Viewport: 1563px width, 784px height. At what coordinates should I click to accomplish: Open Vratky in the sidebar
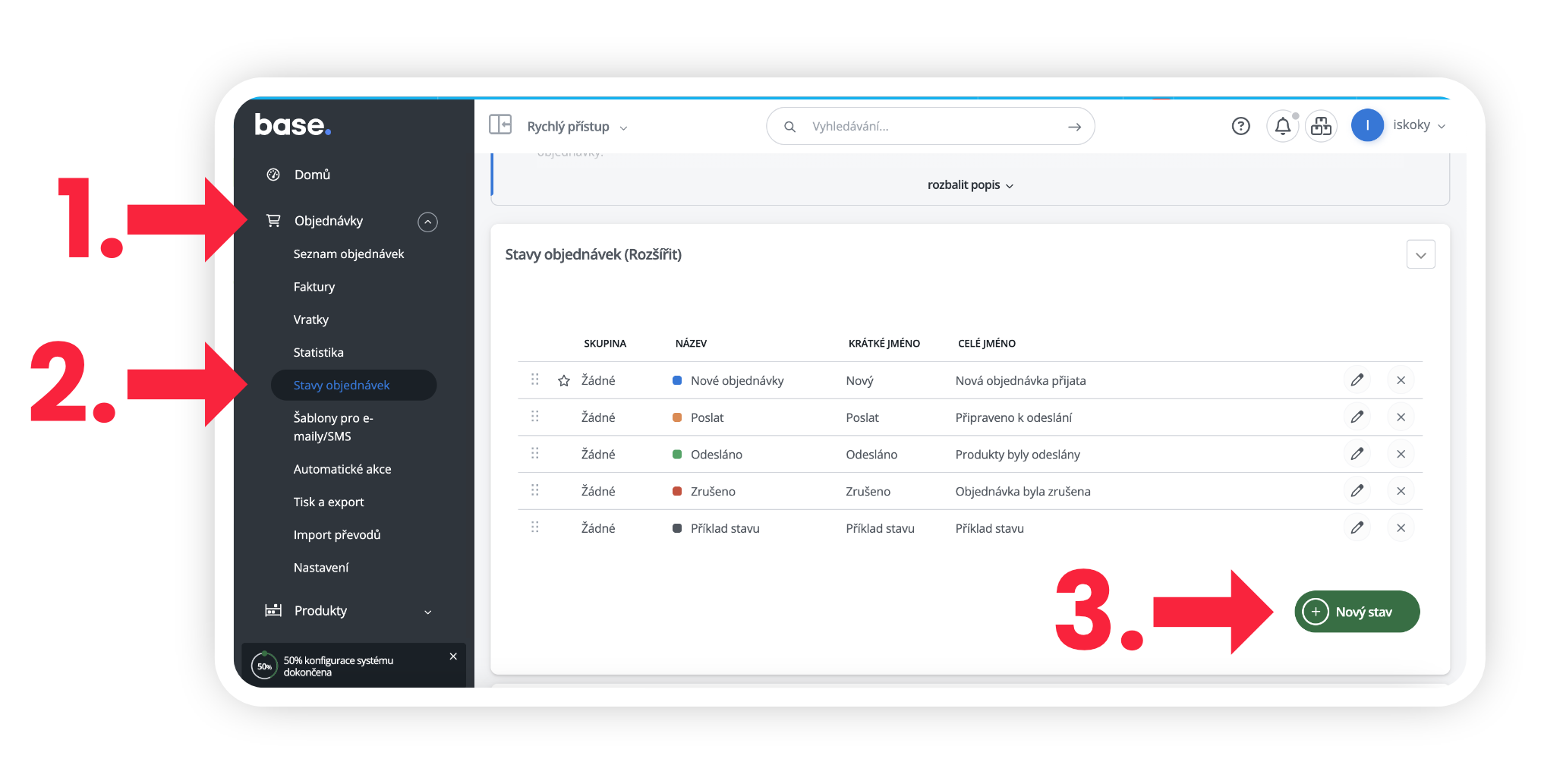(x=310, y=320)
